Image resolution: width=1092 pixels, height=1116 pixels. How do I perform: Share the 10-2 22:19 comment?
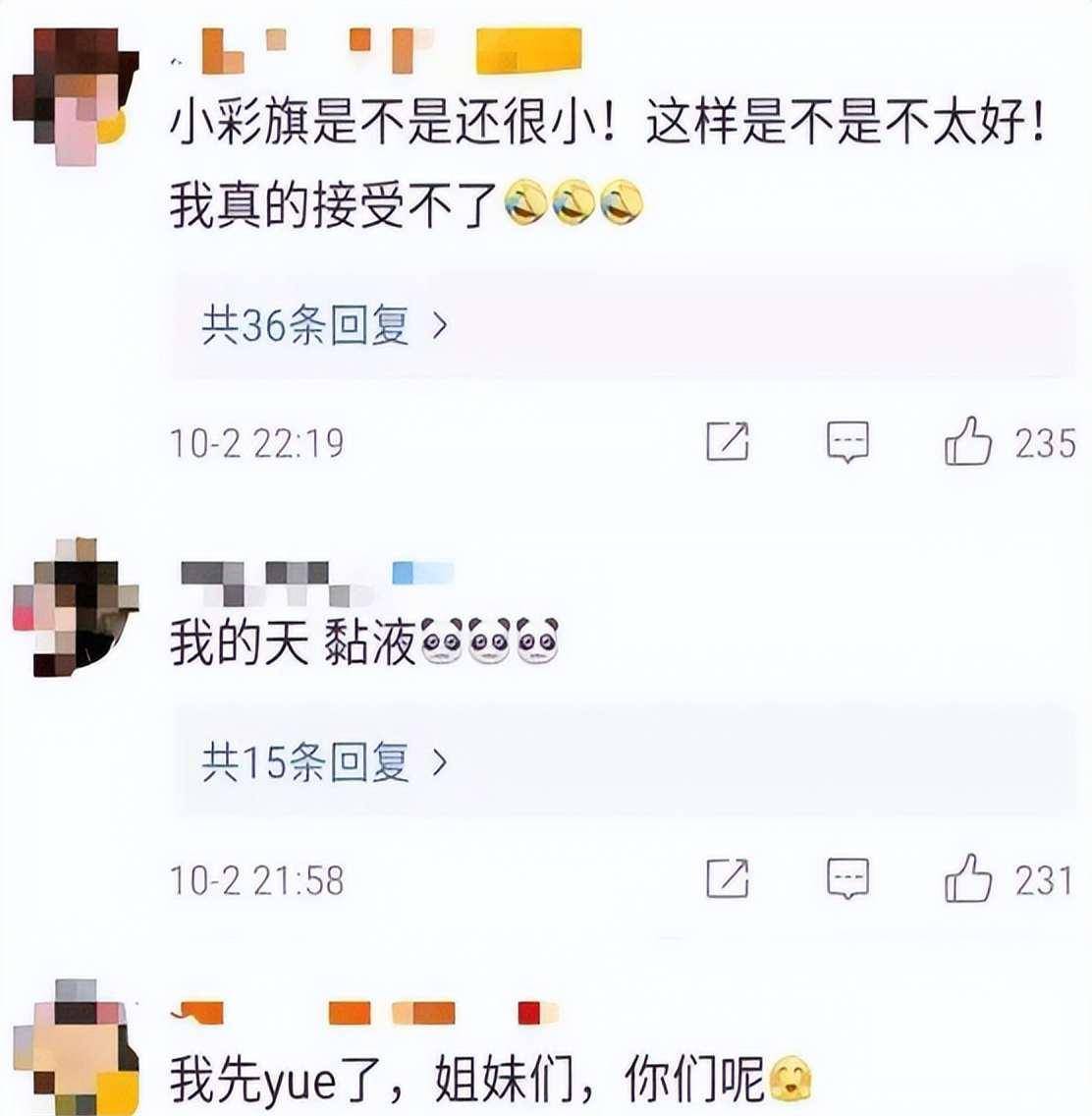[728, 440]
